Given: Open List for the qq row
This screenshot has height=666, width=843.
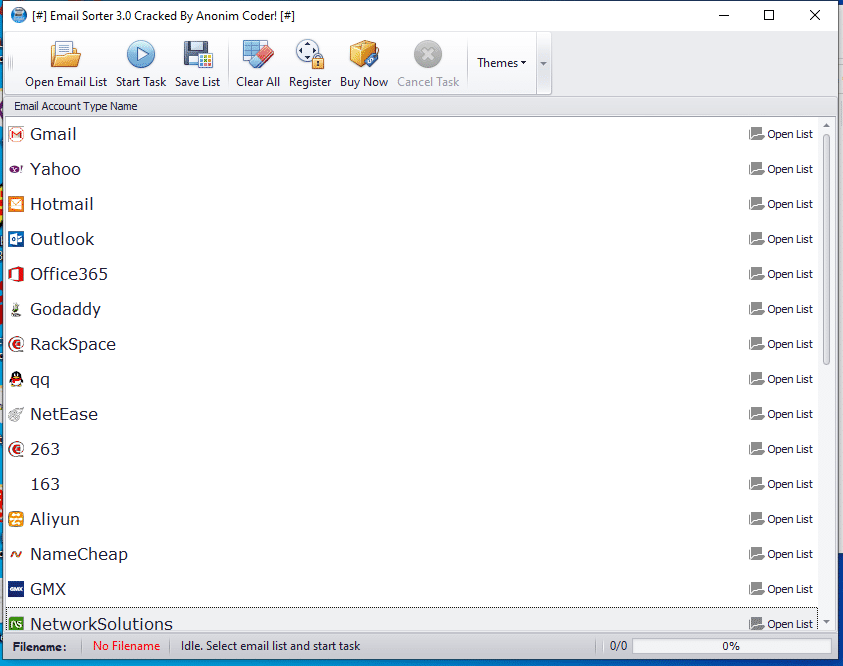Looking at the screenshot, I should click(x=781, y=379).
